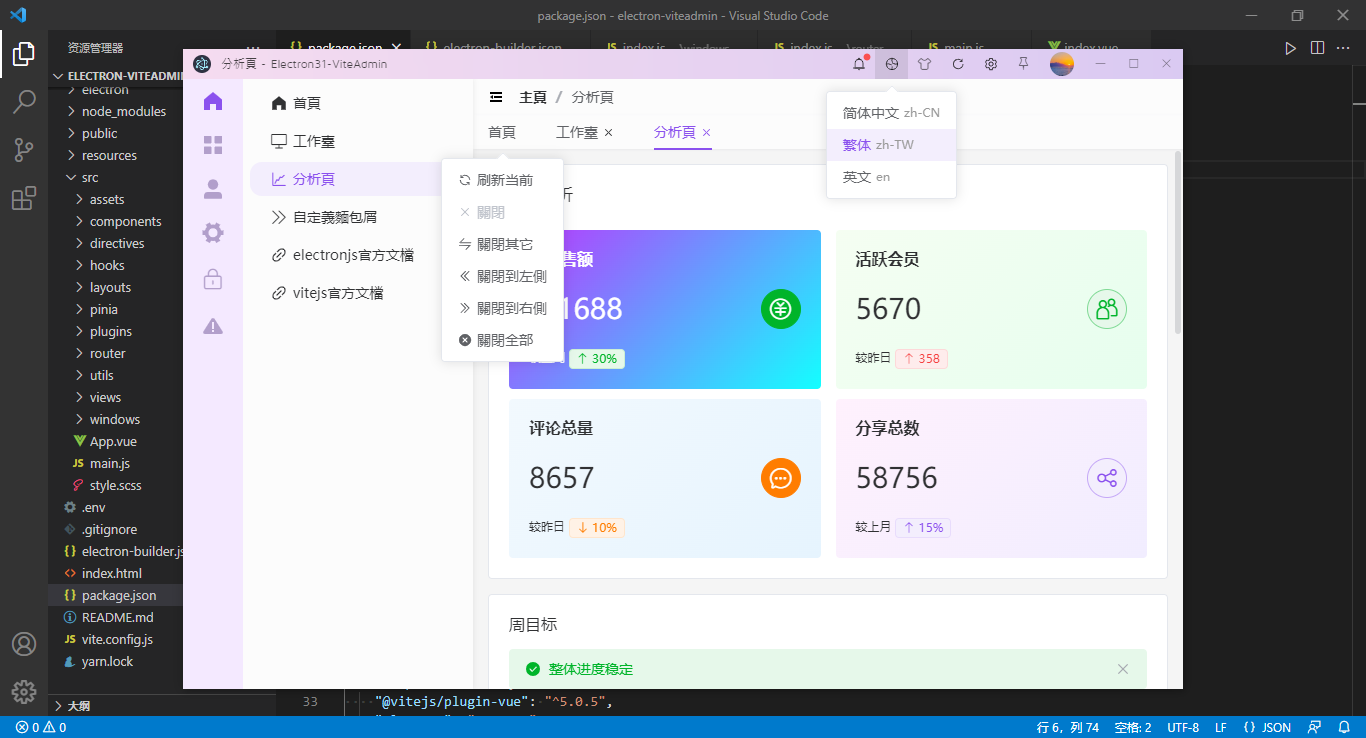This screenshot has width=1366, height=738.
Task: Dismiss the 整體進度穩定 notice
Action: click(1122, 669)
